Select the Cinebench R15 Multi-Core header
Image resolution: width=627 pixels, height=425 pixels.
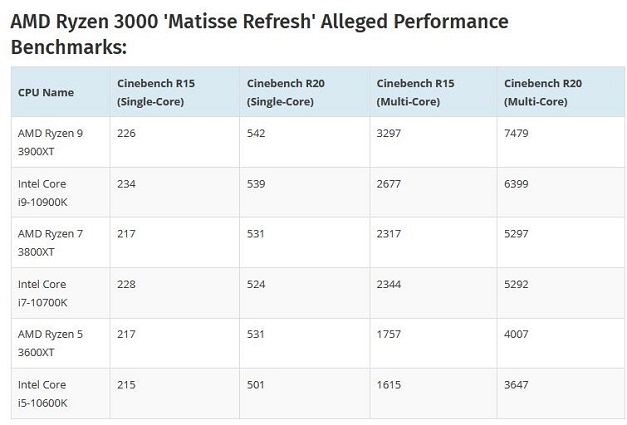tap(411, 92)
